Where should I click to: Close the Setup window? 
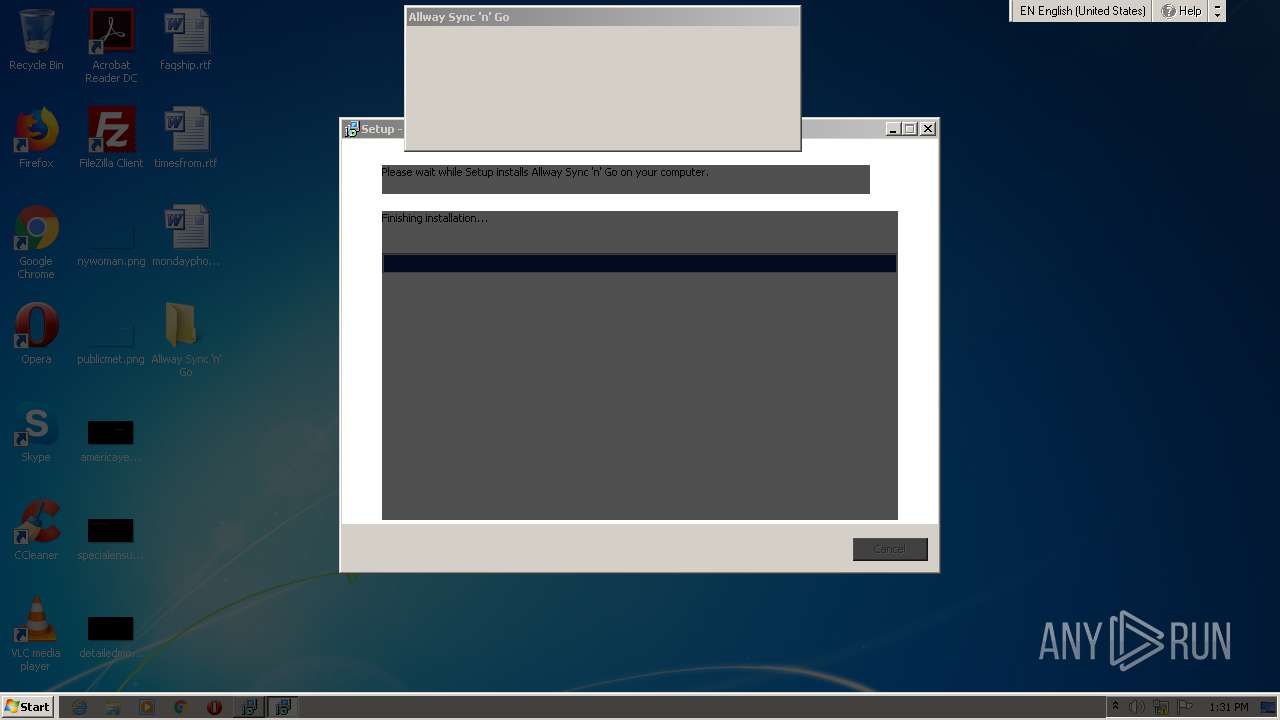tap(928, 129)
